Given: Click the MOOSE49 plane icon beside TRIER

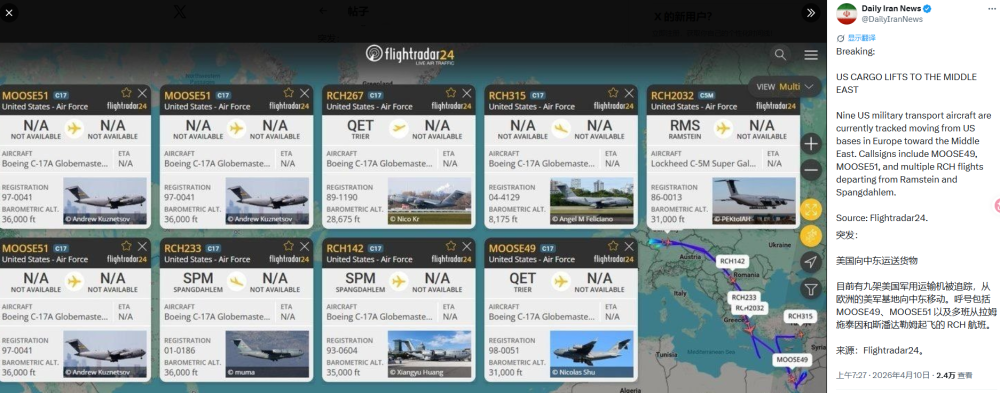Looking at the screenshot, I should coord(561,282).
